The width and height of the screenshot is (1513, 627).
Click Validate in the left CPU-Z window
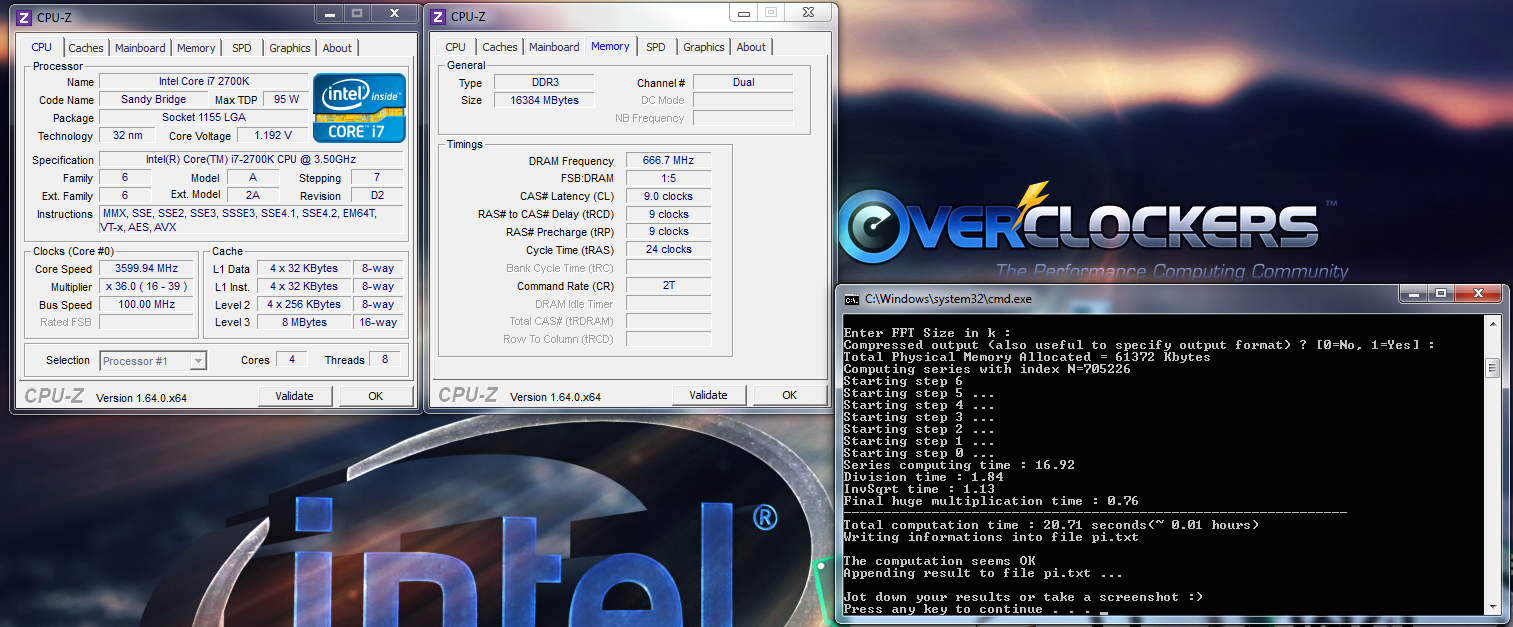point(294,396)
